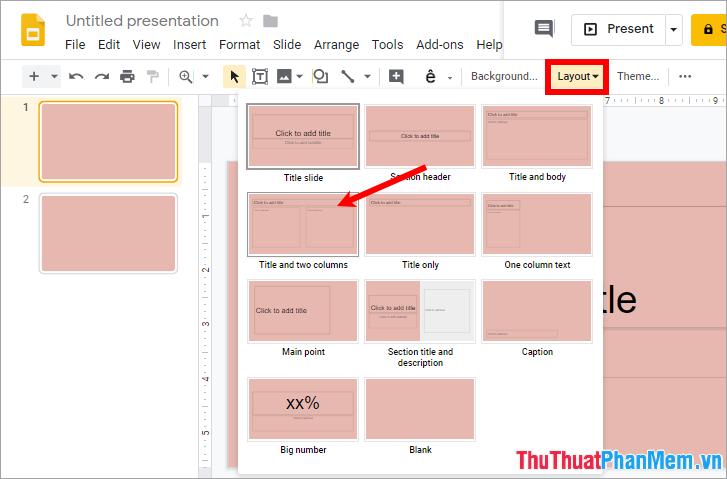
Task: Open the Edit menu
Action: [109, 45]
